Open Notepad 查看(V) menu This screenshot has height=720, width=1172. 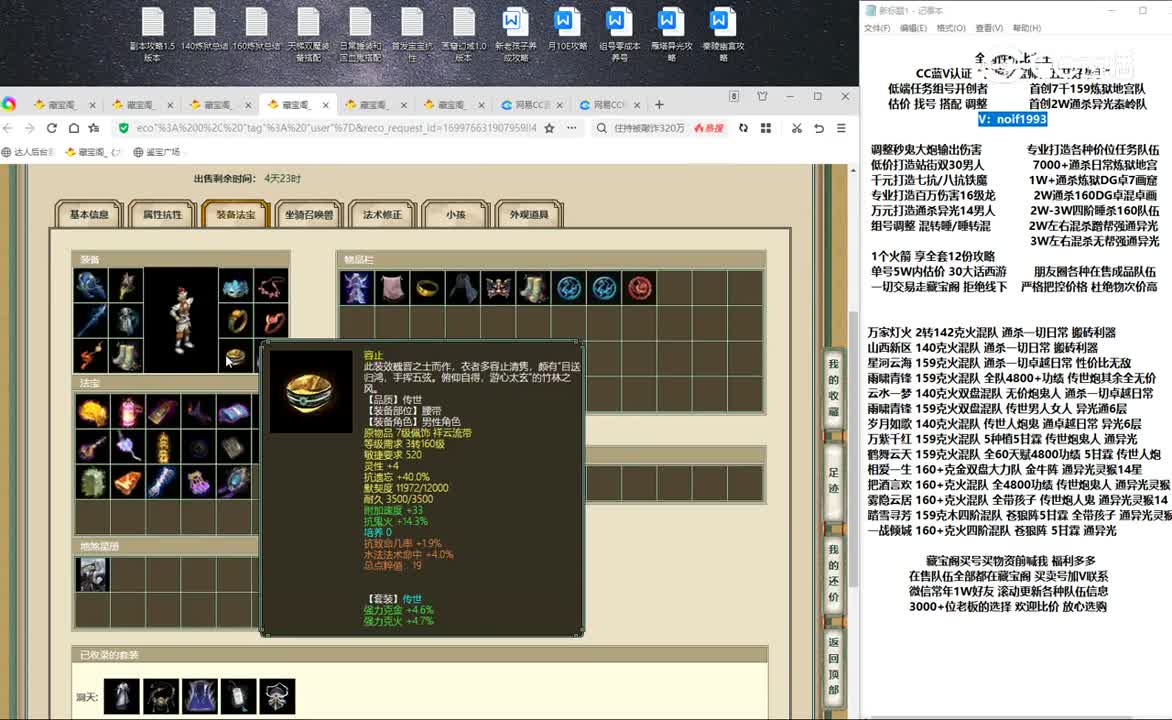tap(989, 28)
